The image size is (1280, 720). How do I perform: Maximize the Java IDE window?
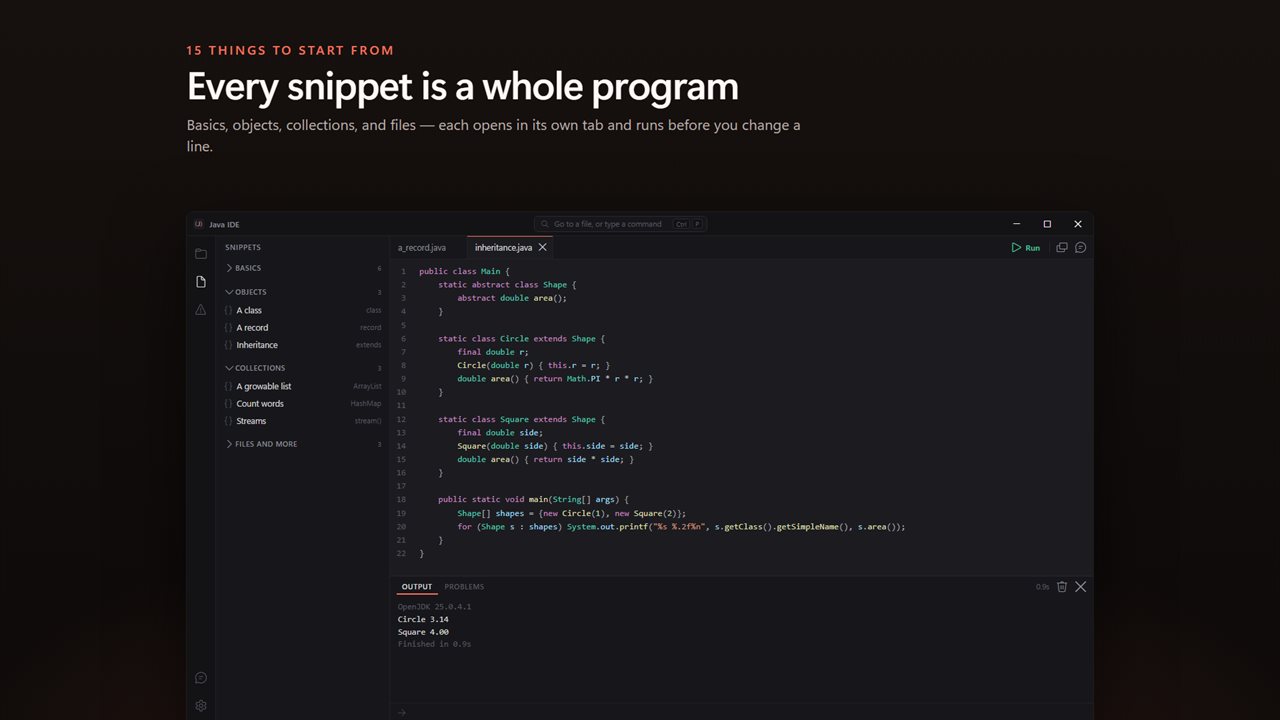tap(1047, 224)
